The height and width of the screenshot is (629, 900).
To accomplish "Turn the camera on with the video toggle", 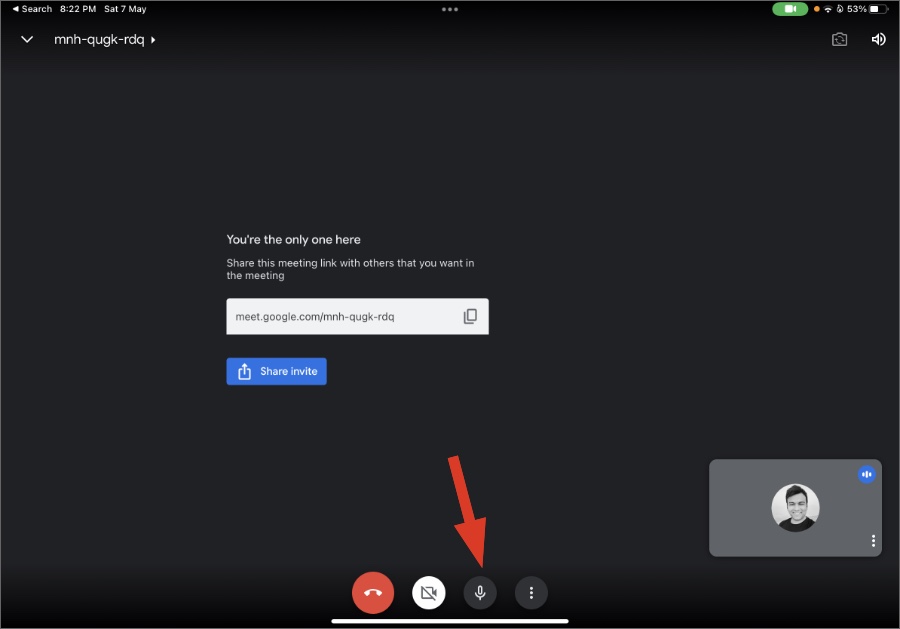I will [x=429, y=592].
